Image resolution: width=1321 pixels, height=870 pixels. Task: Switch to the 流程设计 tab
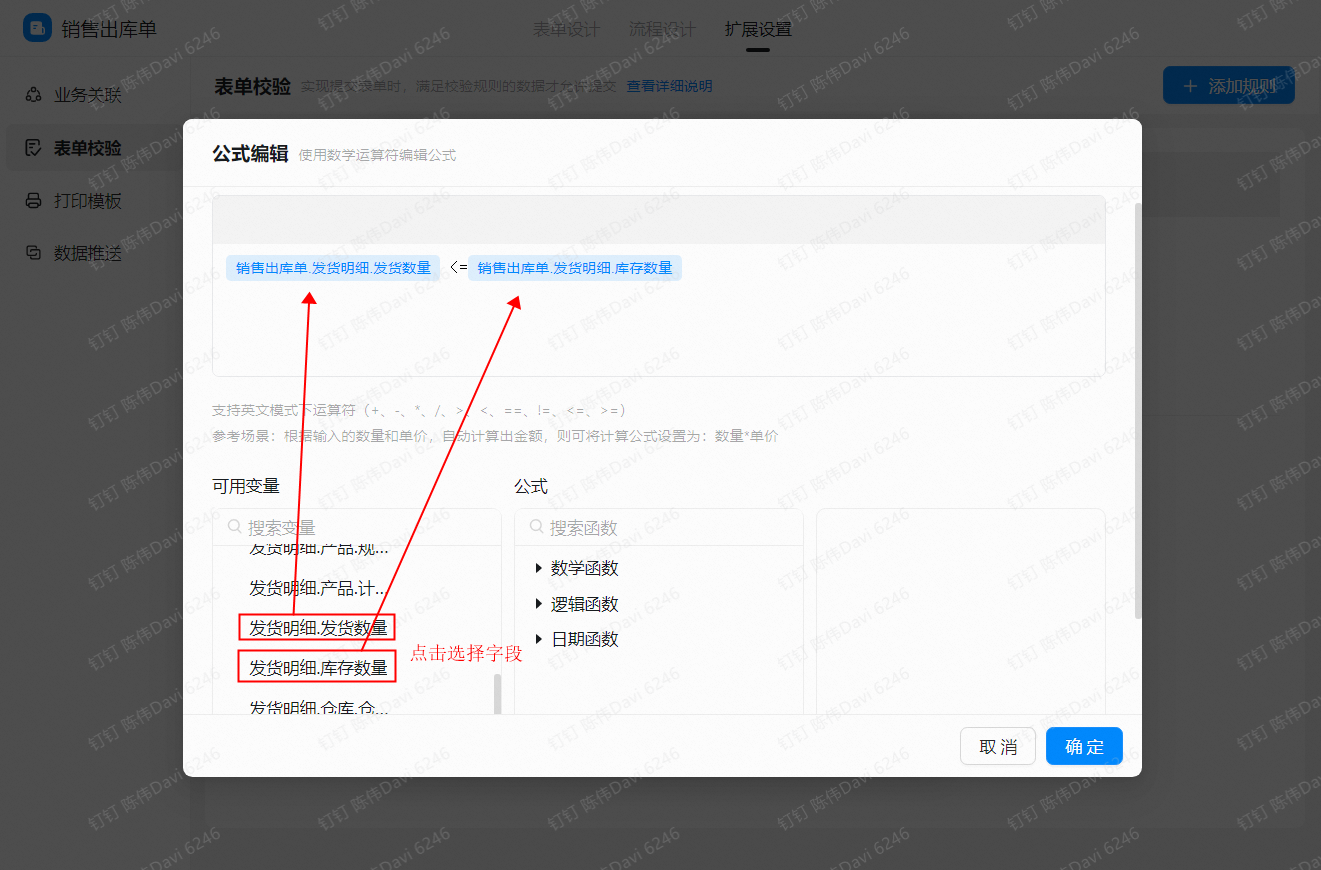pos(662,29)
